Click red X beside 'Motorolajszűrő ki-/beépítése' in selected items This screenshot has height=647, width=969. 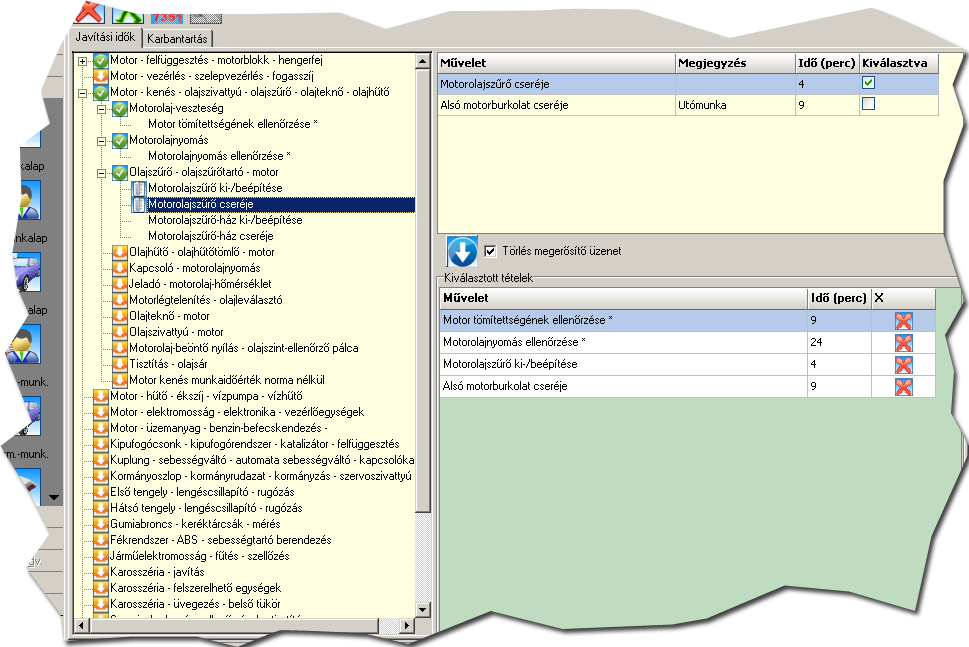click(904, 364)
